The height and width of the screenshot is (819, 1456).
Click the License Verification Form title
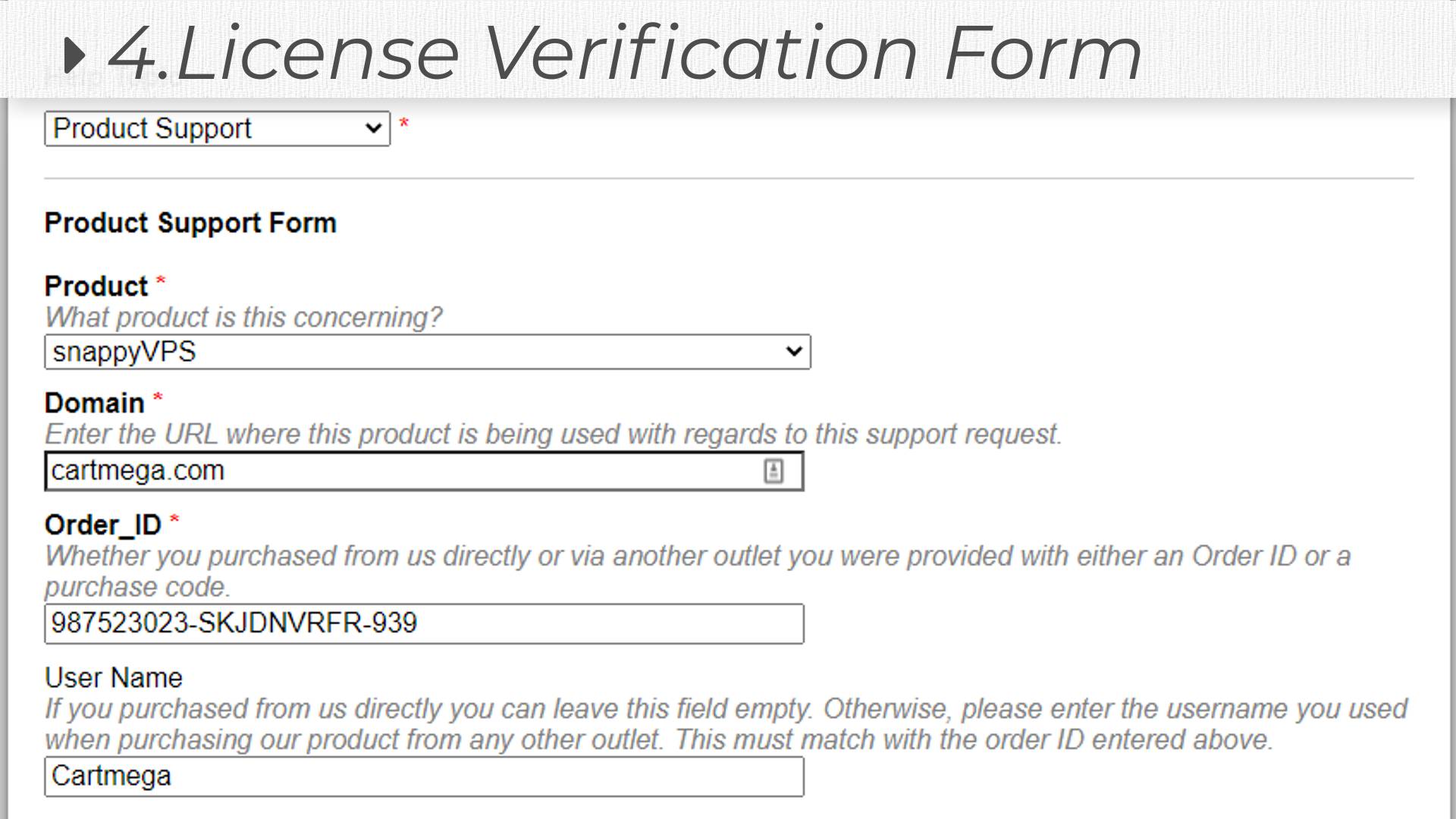click(622, 52)
